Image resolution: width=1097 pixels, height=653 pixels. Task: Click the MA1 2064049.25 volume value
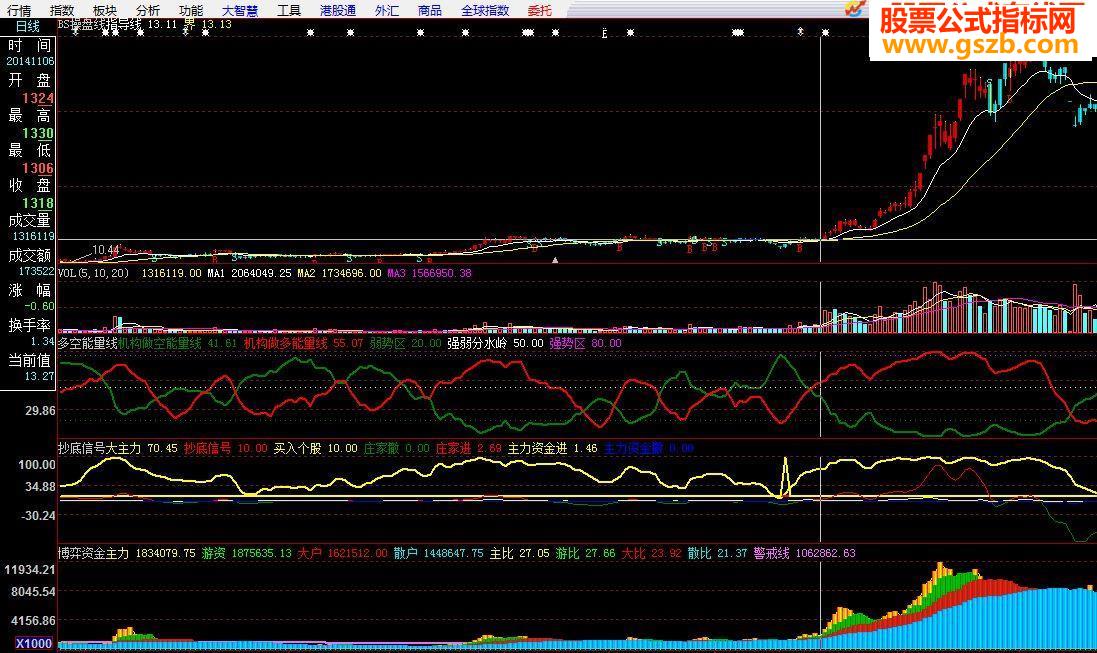click(x=249, y=273)
